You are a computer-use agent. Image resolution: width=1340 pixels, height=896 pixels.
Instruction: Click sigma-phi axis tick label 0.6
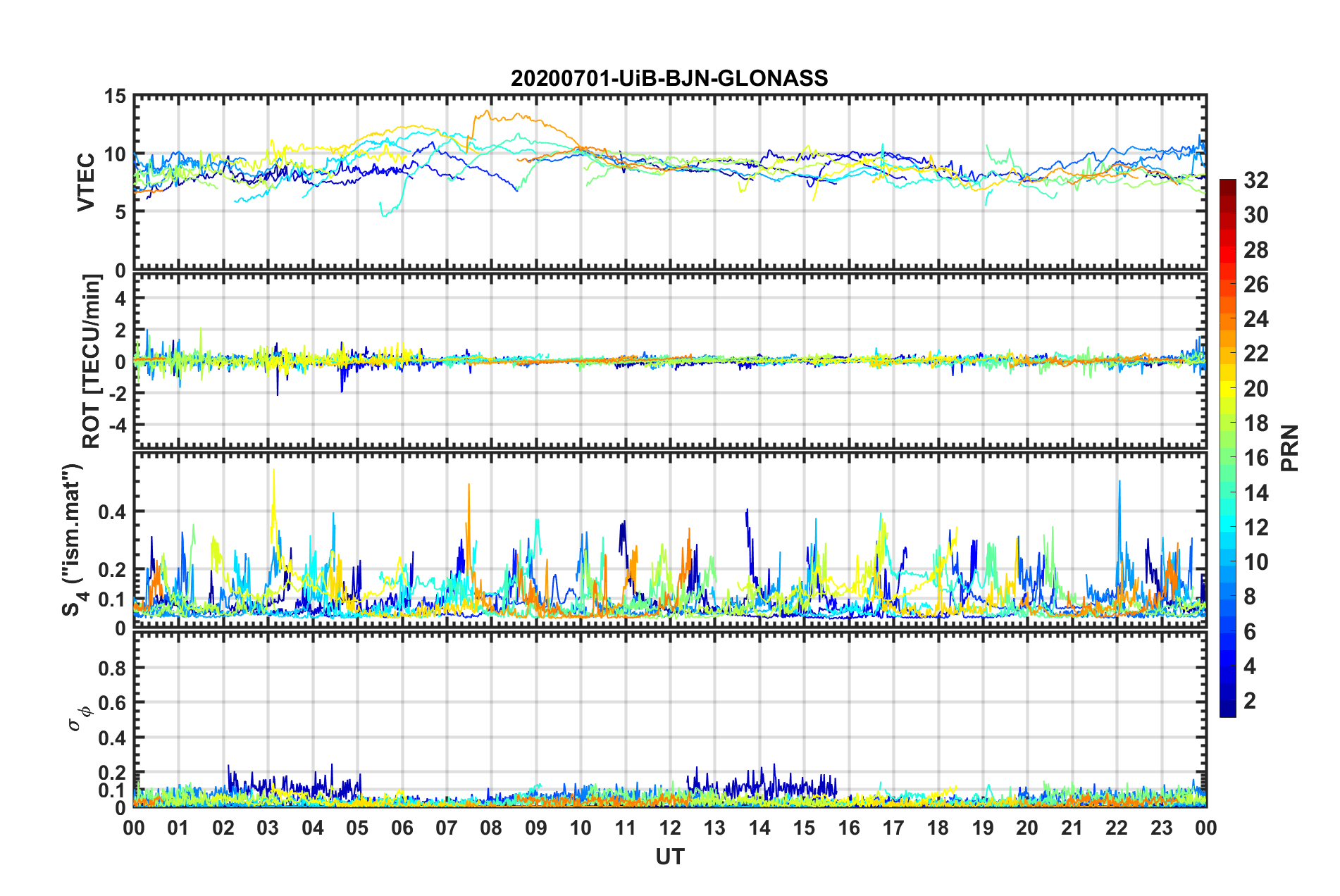[x=113, y=703]
